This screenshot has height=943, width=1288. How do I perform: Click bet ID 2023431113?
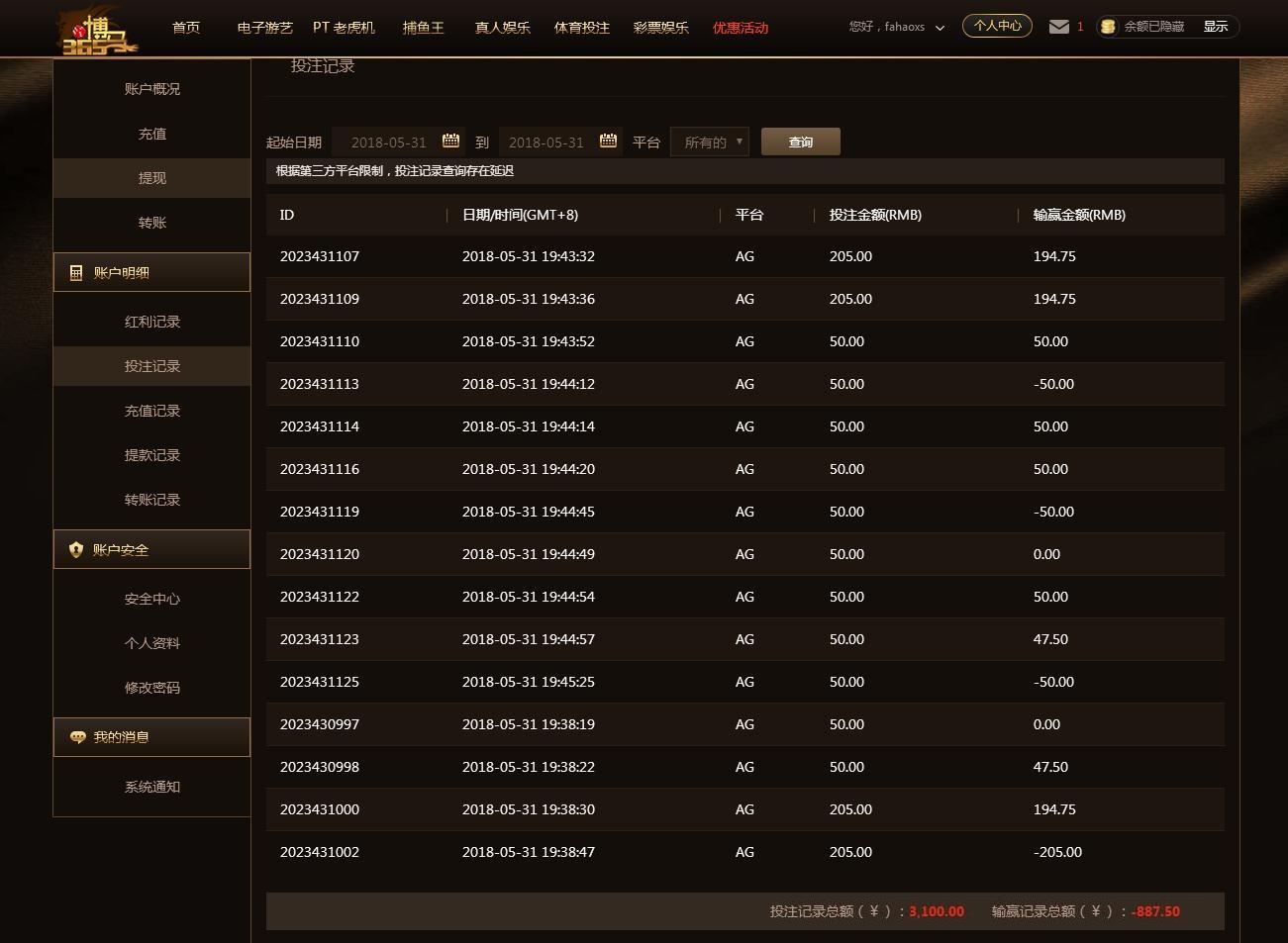320,384
